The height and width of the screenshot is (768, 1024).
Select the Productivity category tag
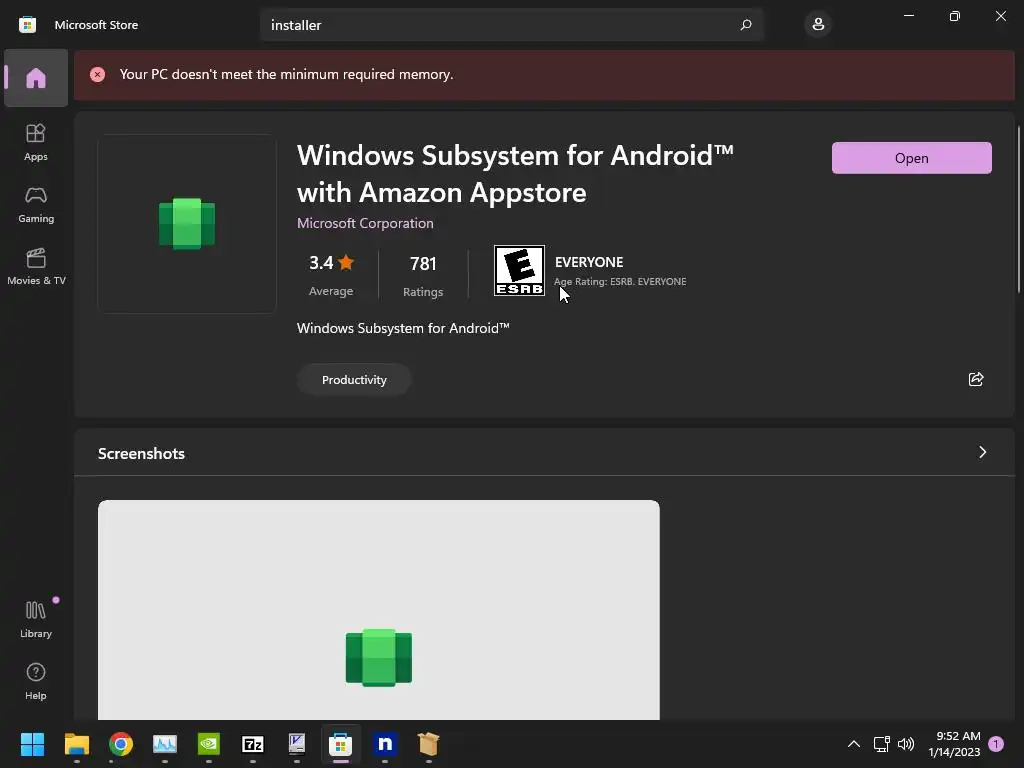(x=354, y=379)
